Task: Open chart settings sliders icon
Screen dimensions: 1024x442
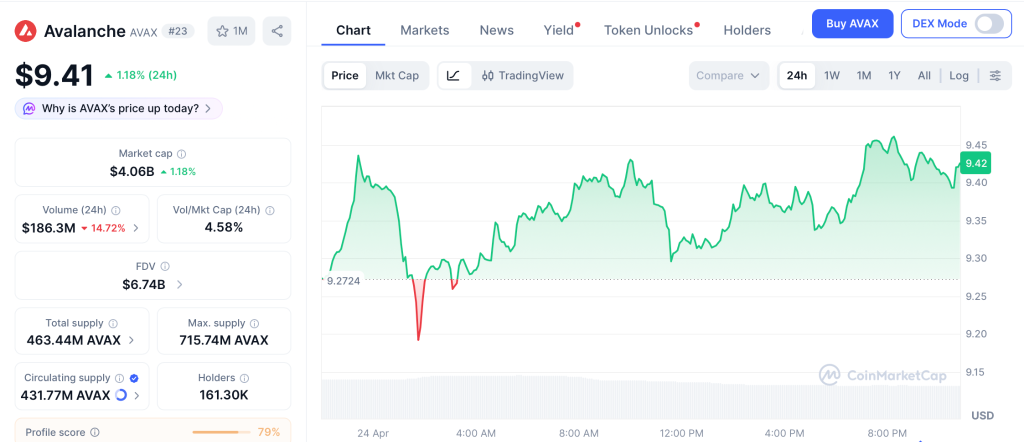Action: coord(994,75)
